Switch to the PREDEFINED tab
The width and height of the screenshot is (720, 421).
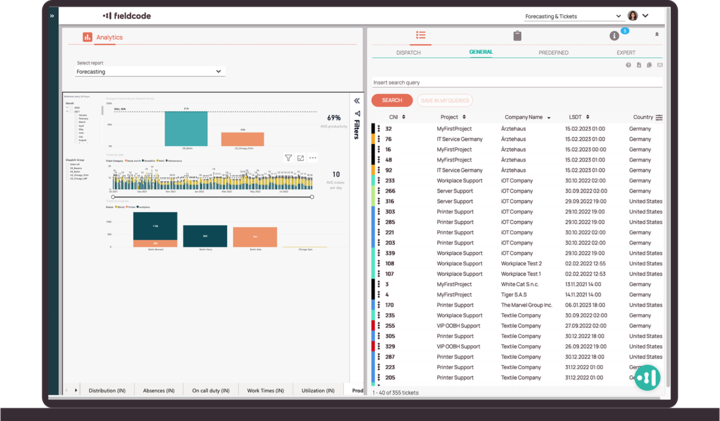click(553, 52)
